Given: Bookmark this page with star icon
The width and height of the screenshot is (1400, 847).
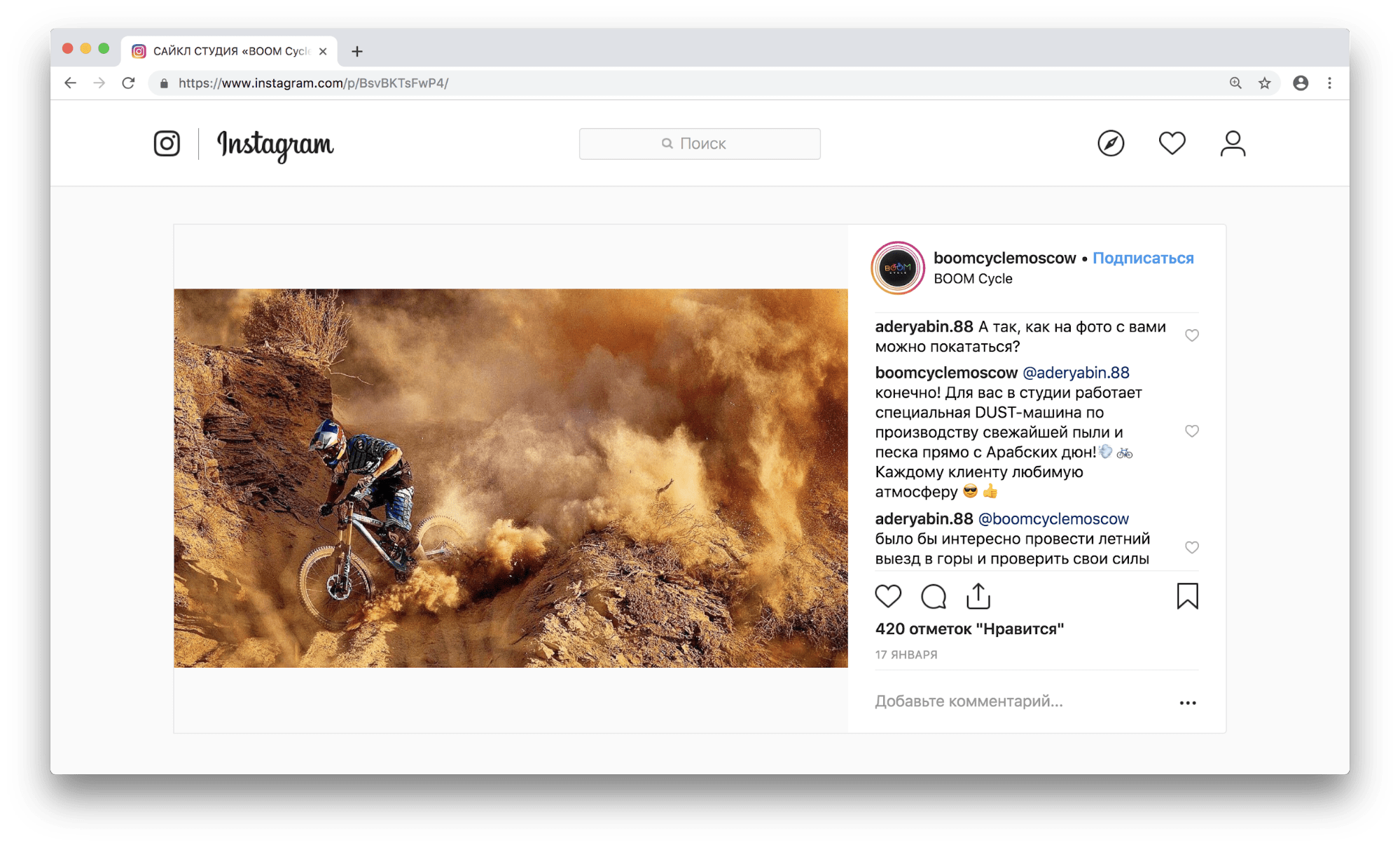Looking at the screenshot, I should point(1264,83).
